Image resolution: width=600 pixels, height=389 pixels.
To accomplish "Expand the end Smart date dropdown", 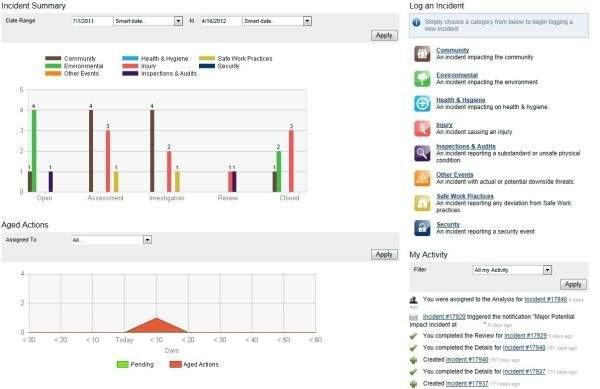I will click(x=307, y=21).
